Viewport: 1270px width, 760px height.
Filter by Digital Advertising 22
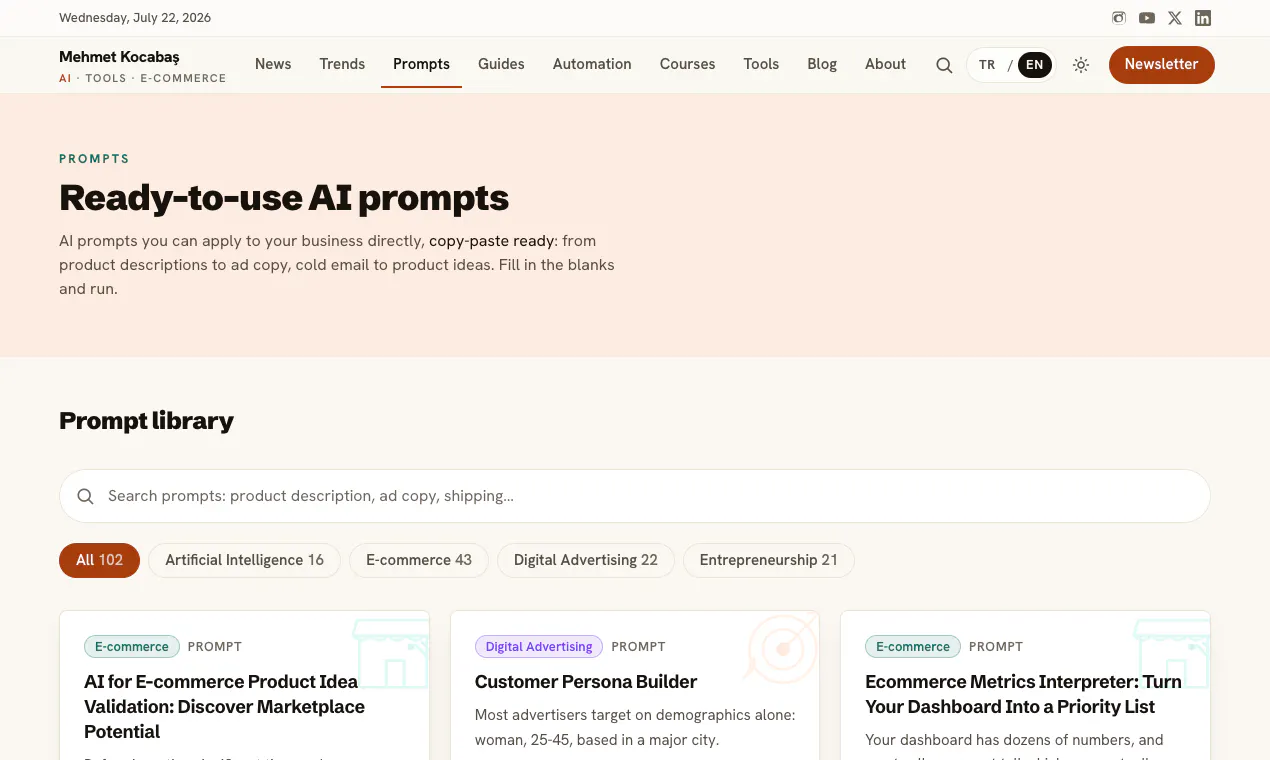pyautogui.click(x=585, y=560)
